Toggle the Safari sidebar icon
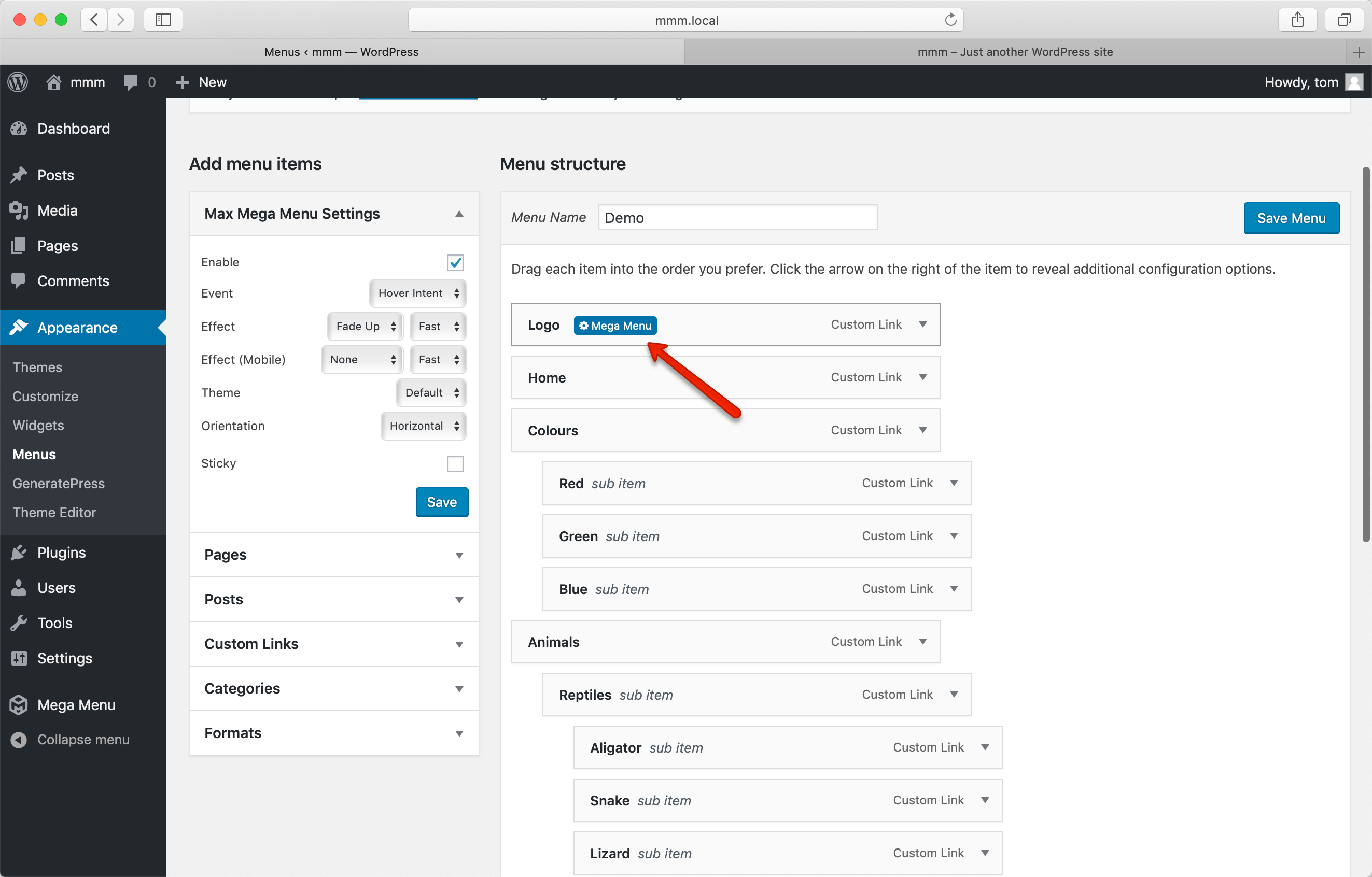The image size is (1372, 877). pos(163,20)
